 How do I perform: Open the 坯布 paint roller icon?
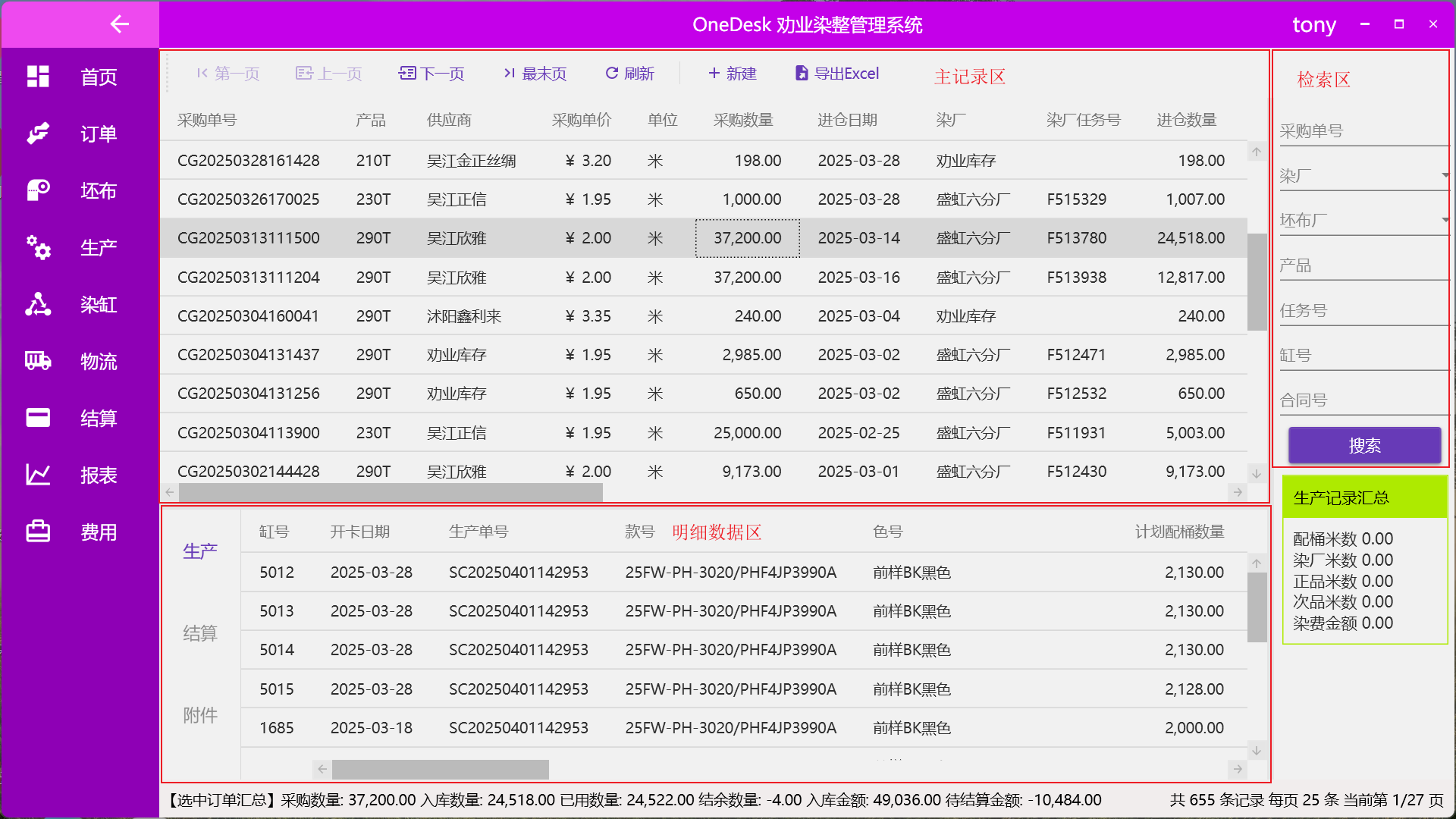[38, 190]
